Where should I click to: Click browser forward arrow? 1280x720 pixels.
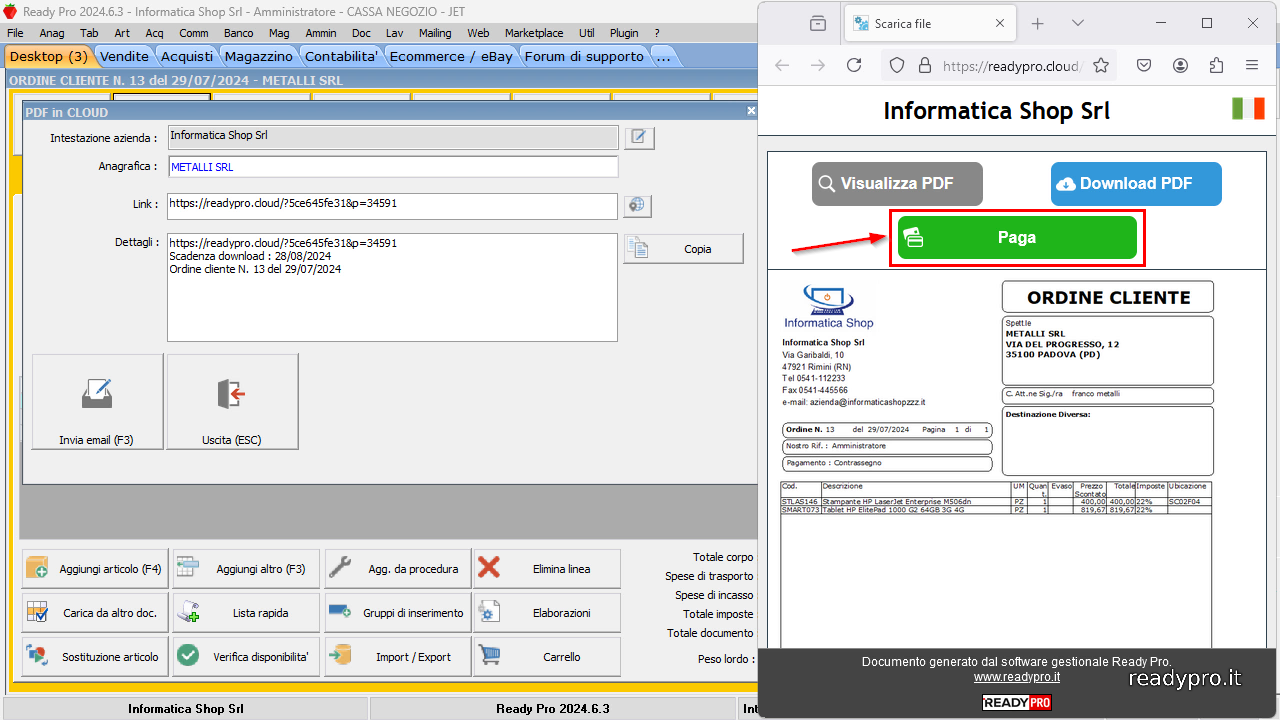click(818, 65)
